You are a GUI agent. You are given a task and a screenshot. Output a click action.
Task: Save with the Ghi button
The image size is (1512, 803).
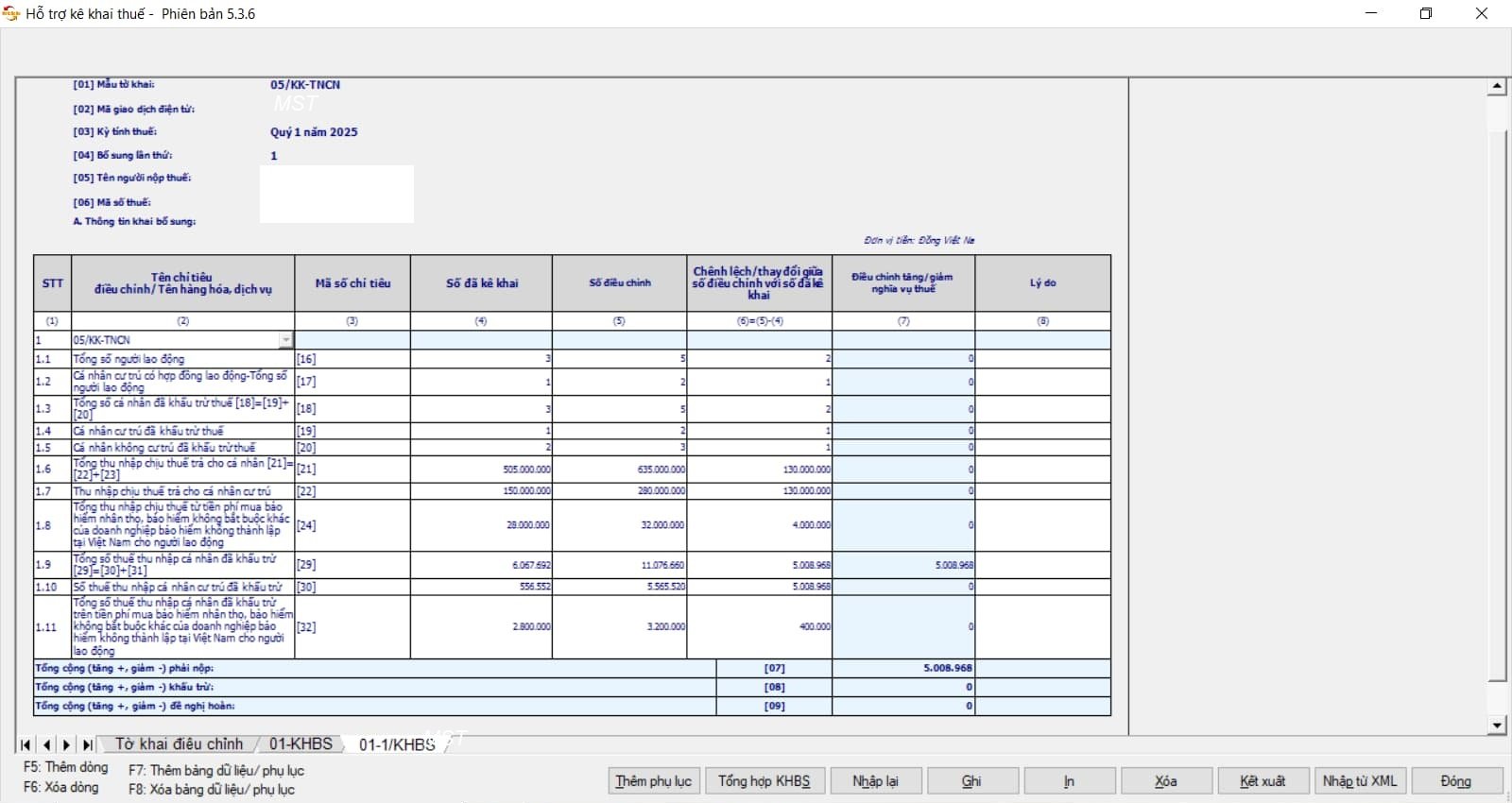pos(972,781)
